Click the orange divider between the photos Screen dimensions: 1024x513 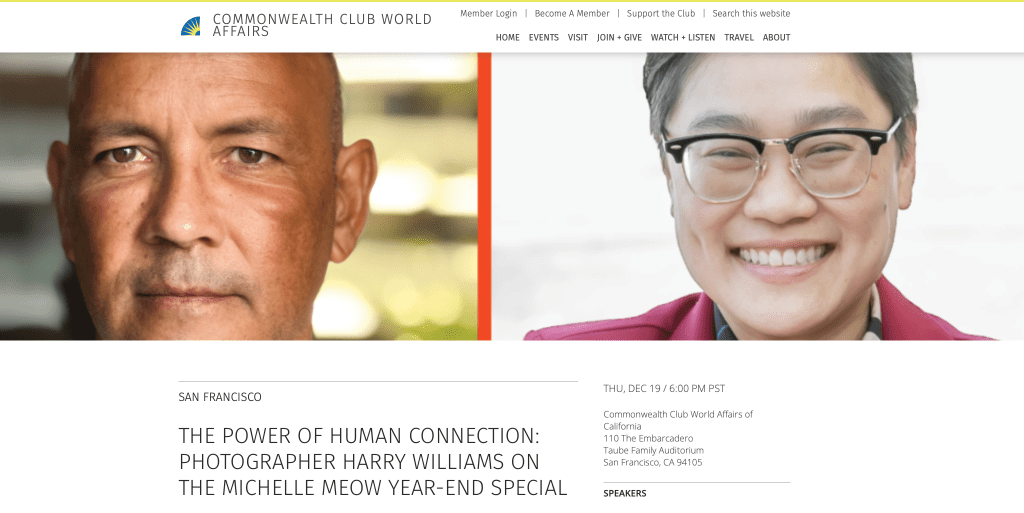(x=485, y=196)
